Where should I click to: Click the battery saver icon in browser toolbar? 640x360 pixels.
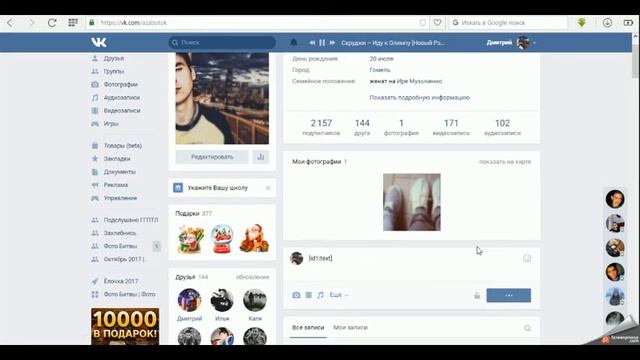click(x=629, y=23)
